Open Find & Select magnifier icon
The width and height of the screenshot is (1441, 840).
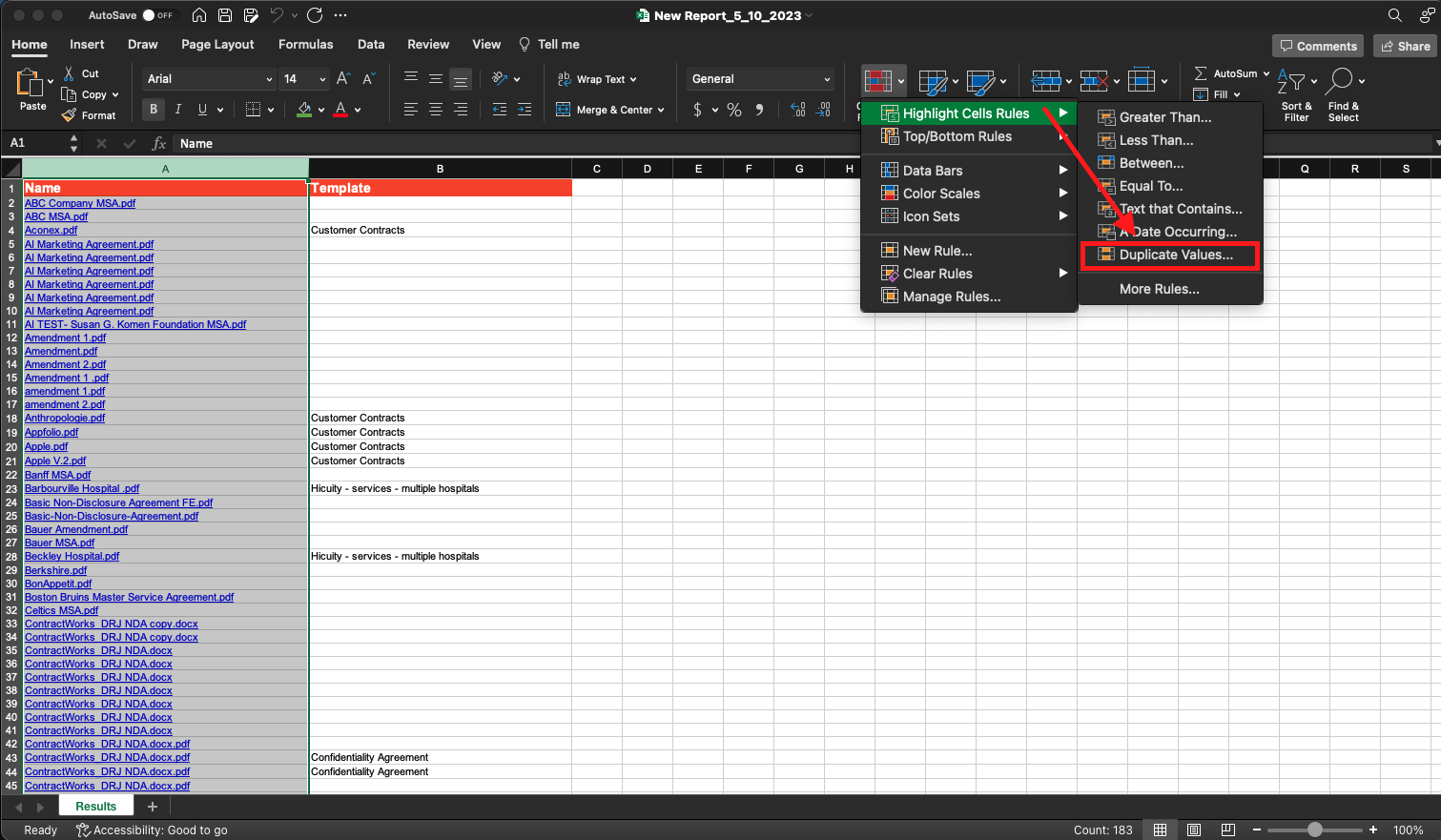click(1340, 82)
